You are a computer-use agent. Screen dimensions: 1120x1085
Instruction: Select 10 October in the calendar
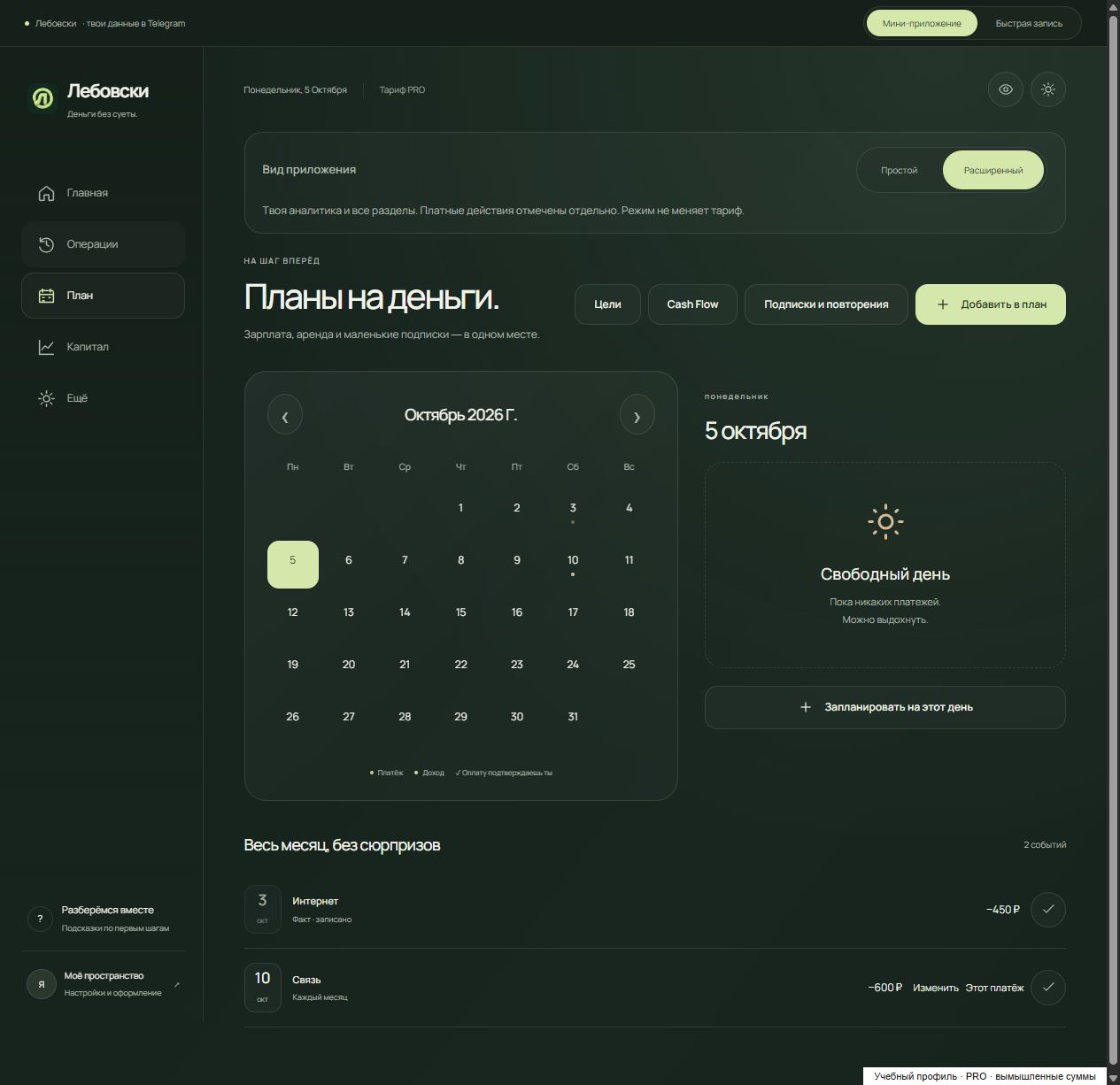pyautogui.click(x=573, y=564)
